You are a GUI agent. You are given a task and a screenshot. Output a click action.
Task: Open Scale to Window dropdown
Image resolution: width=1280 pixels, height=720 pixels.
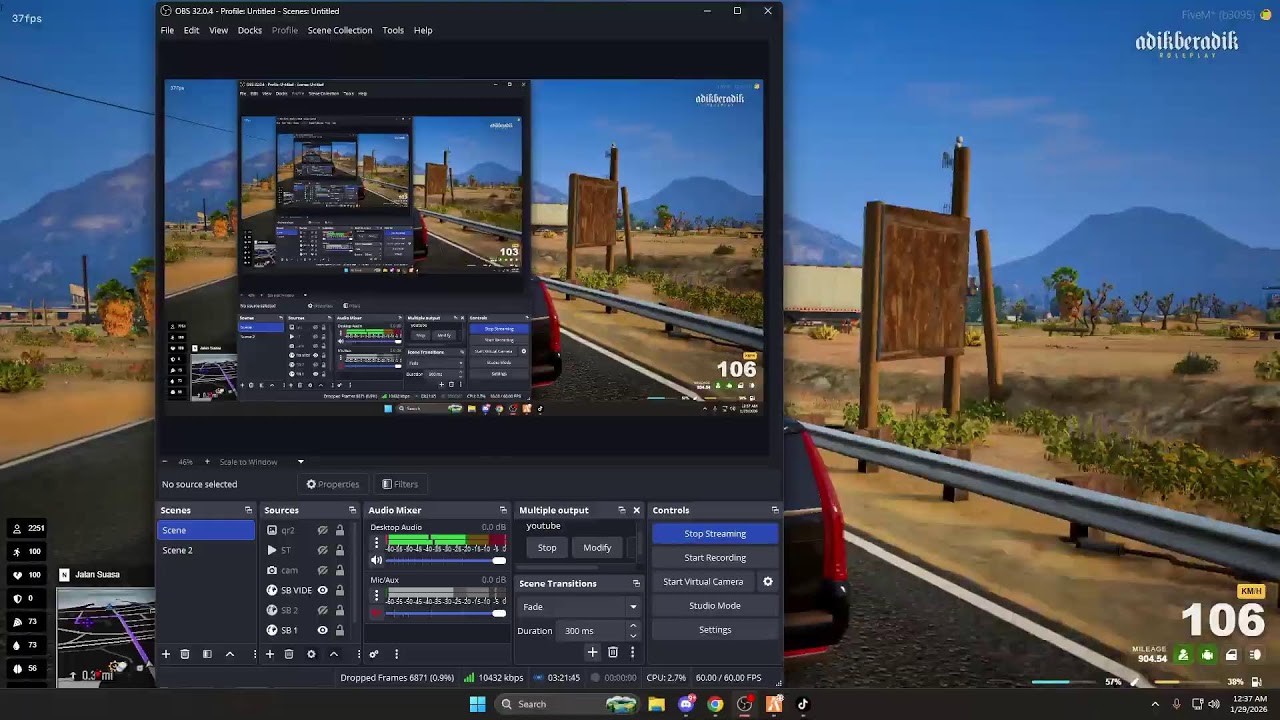coord(300,462)
